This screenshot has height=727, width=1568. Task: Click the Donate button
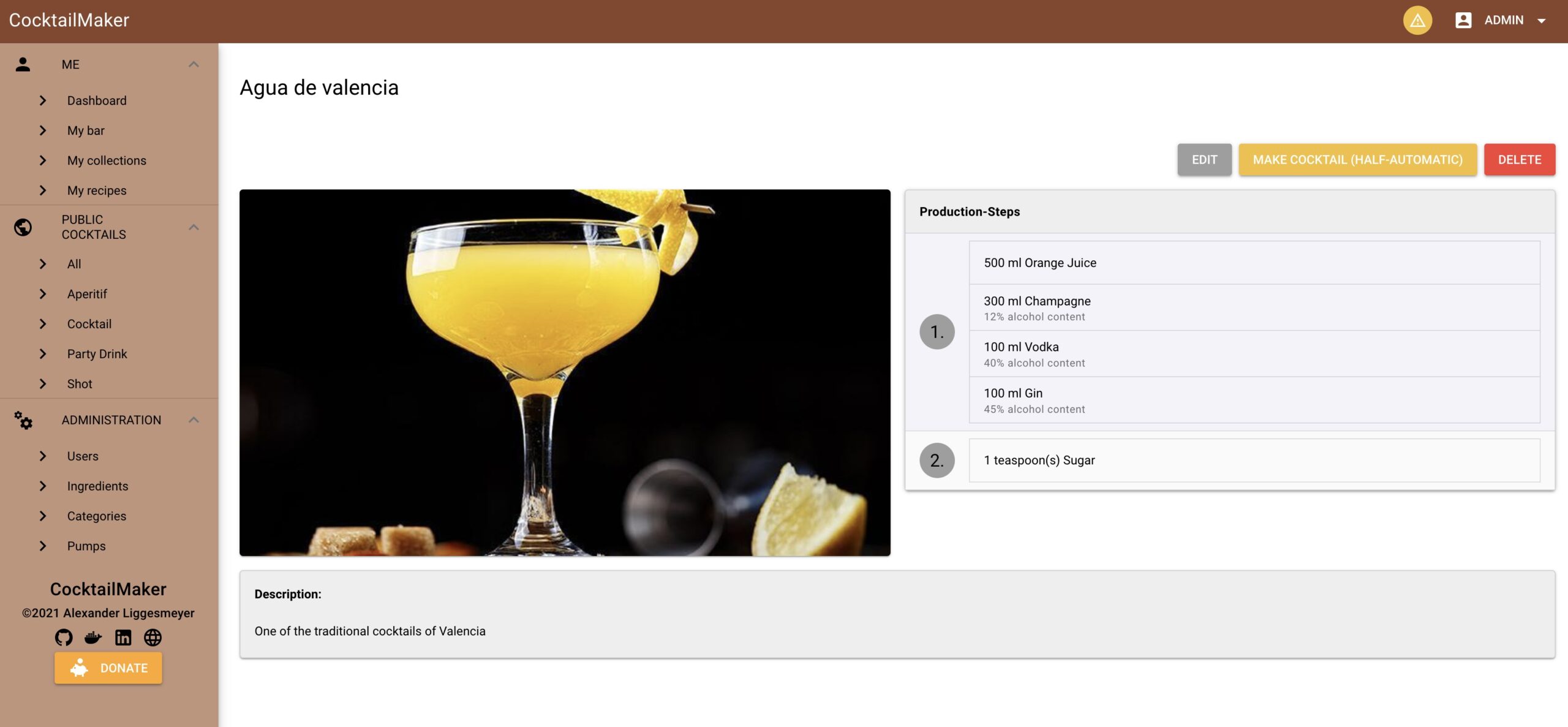[108, 668]
